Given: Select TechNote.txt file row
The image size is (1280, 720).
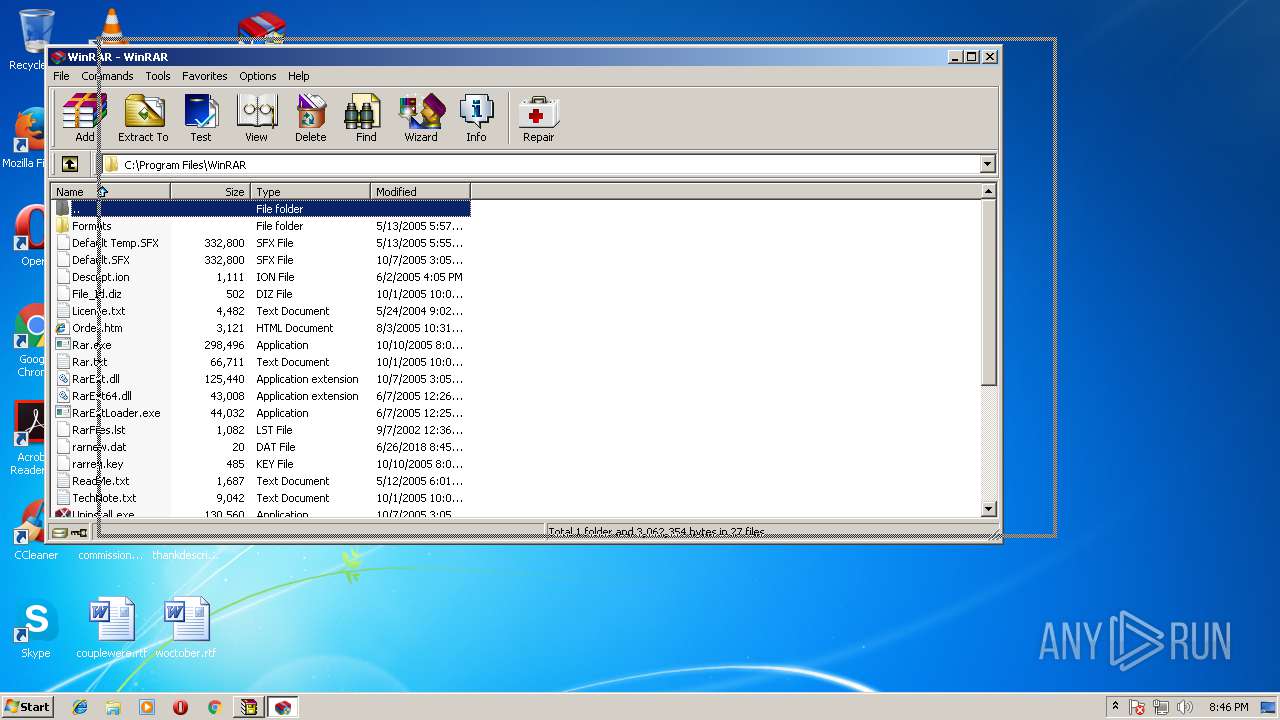Looking at the screenshot, I should (261, 498).
